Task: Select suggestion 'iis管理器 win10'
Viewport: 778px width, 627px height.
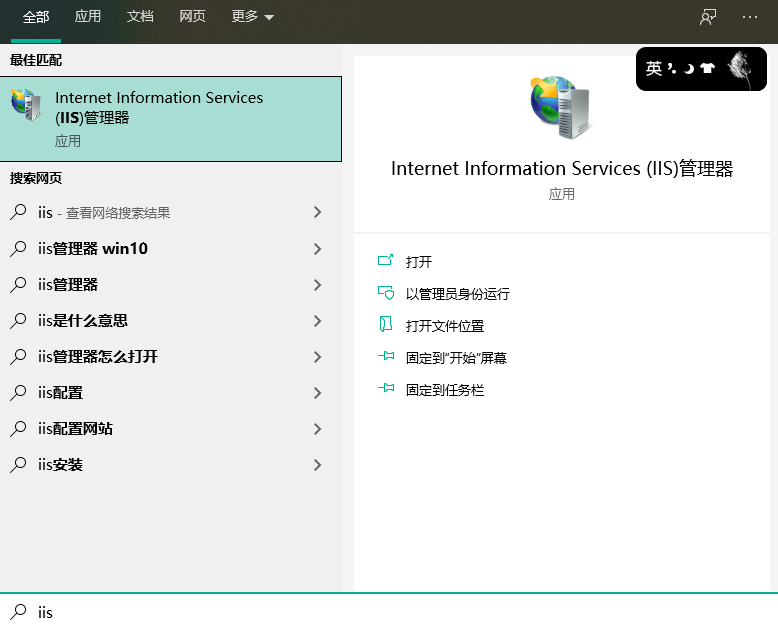Action: point(171,249)
